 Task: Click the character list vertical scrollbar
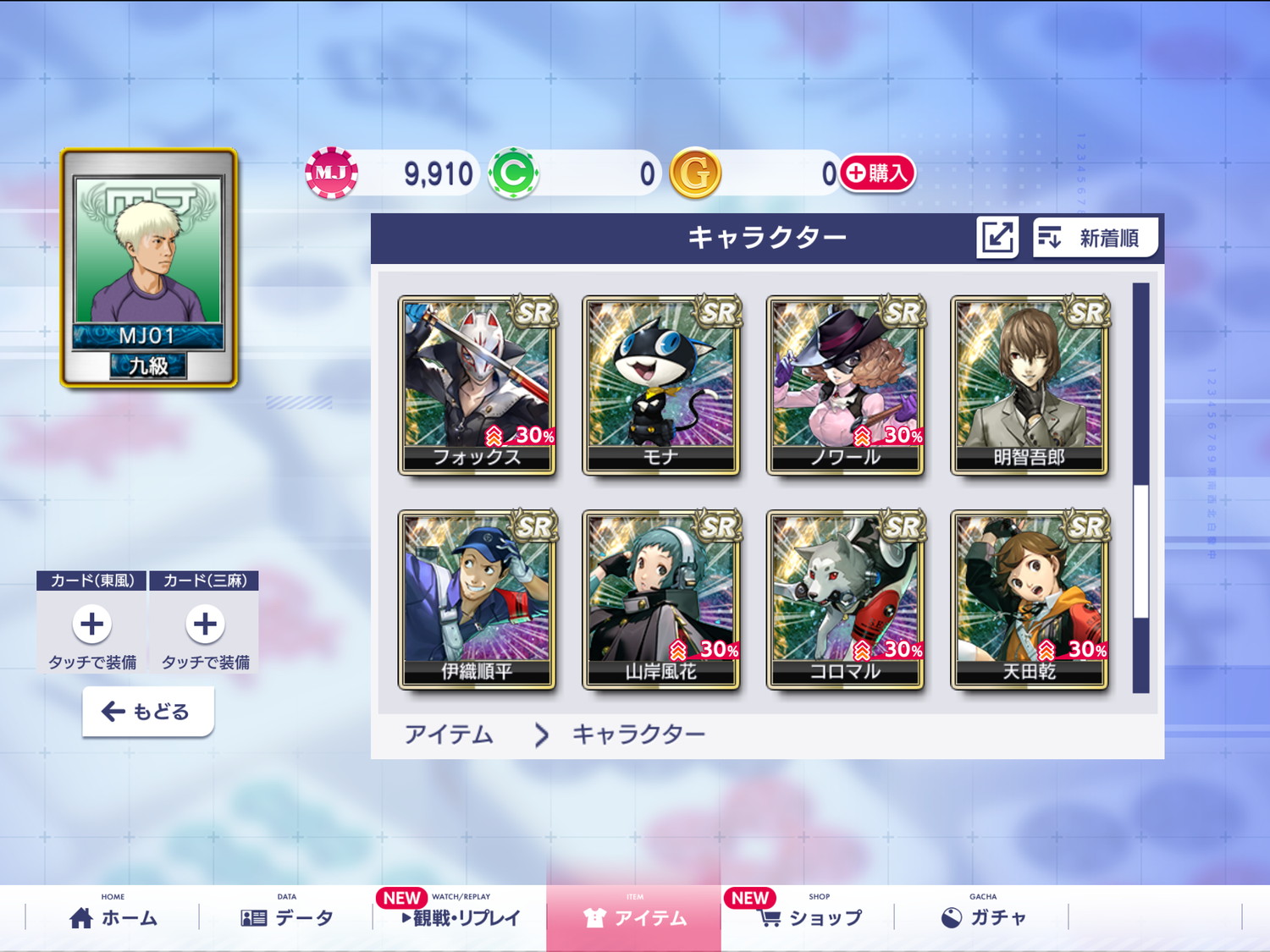pyautogui.click(x=1140, y=488)
